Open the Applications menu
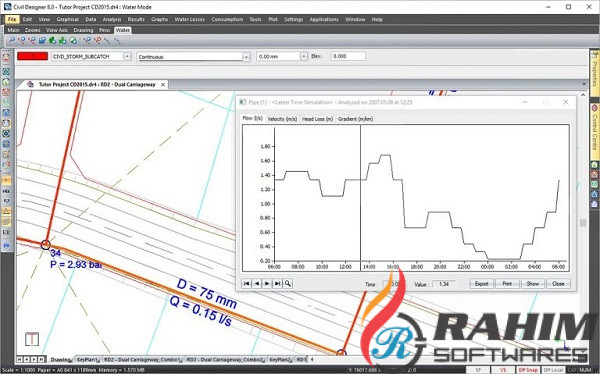Image resolution: width=600 pixels, height=374 pixels. [x=324, y=19]
